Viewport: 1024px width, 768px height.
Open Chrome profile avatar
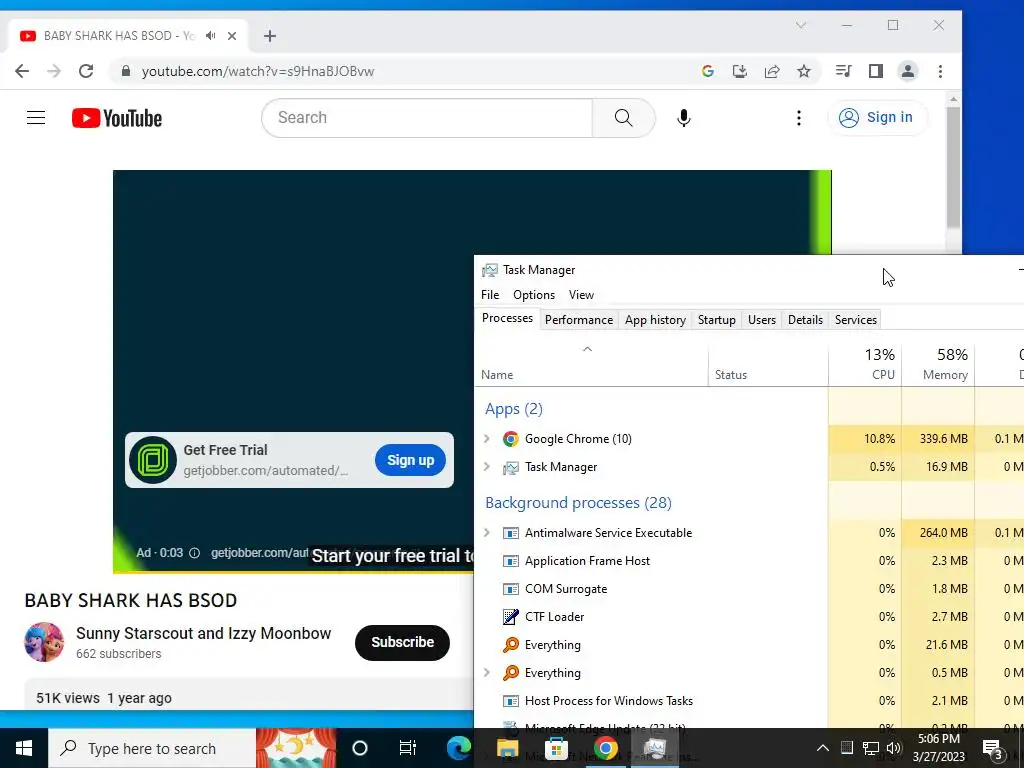908,71
